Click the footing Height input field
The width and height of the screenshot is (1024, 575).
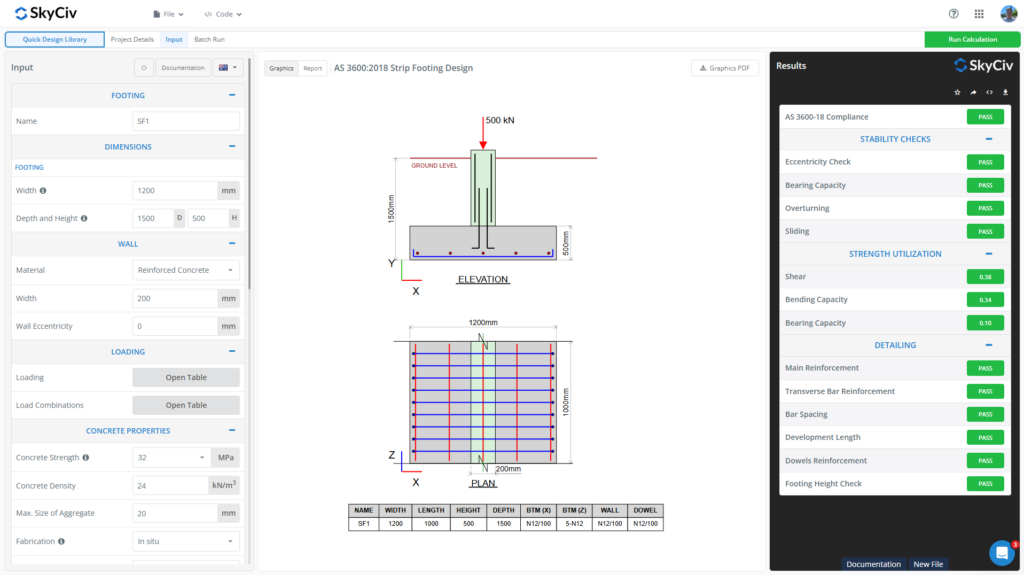pyautogui.click(x=208, y=218)
